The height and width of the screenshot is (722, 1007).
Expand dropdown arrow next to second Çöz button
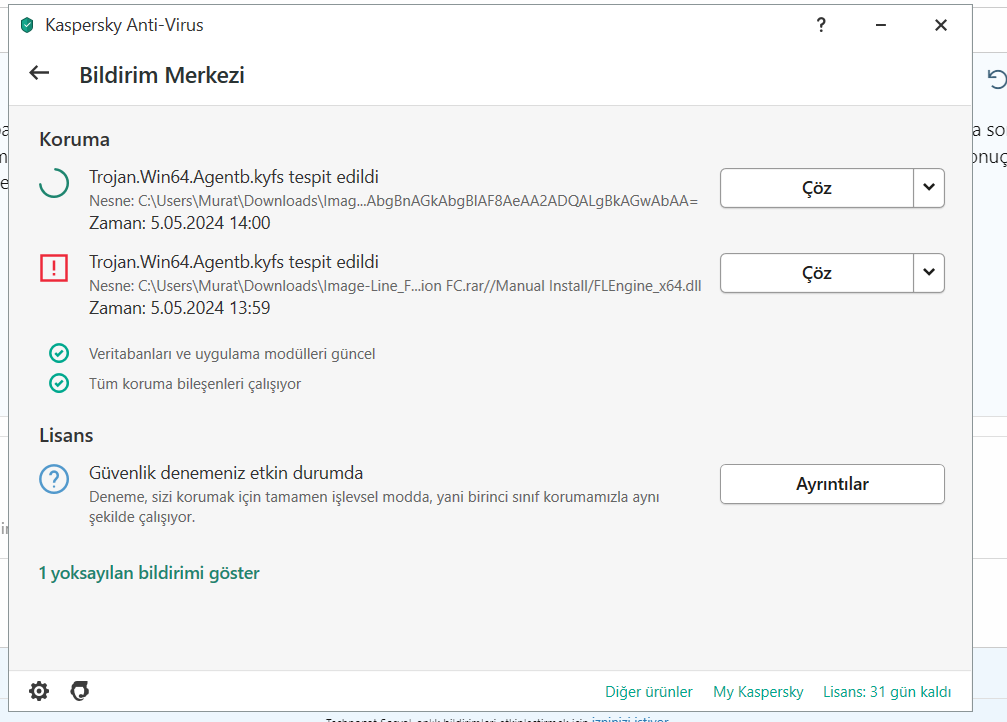(x=929, y=273)
